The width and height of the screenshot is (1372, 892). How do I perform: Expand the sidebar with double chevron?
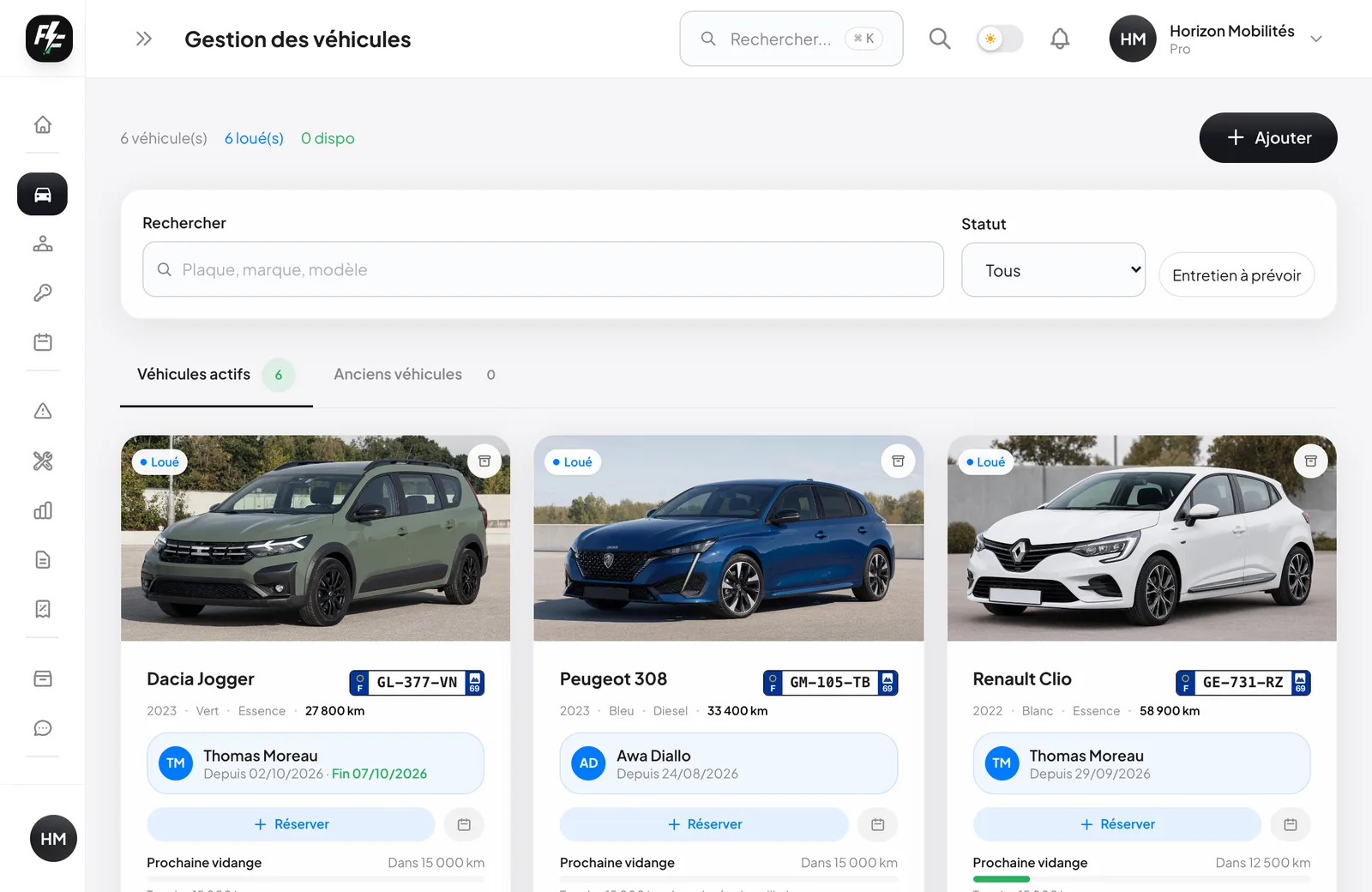(x=144, y=39)
